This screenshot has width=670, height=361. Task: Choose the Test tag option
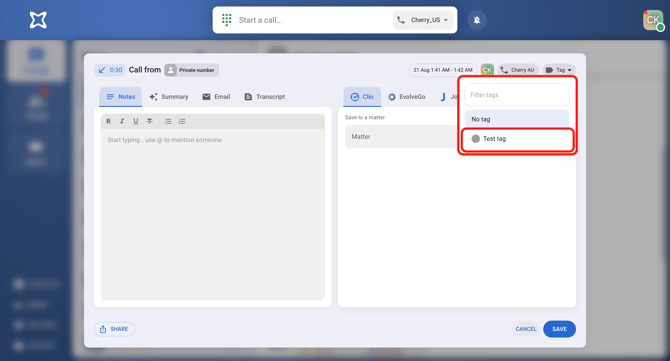(517, 139)
